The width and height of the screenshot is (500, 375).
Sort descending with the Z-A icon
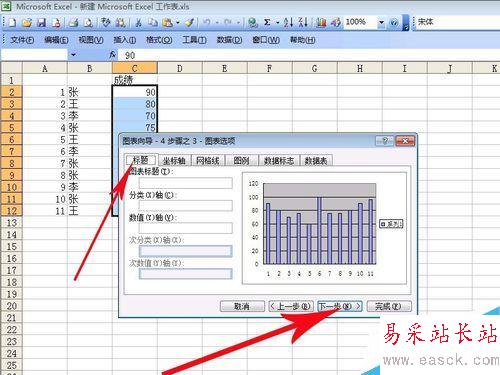(303, 22)
